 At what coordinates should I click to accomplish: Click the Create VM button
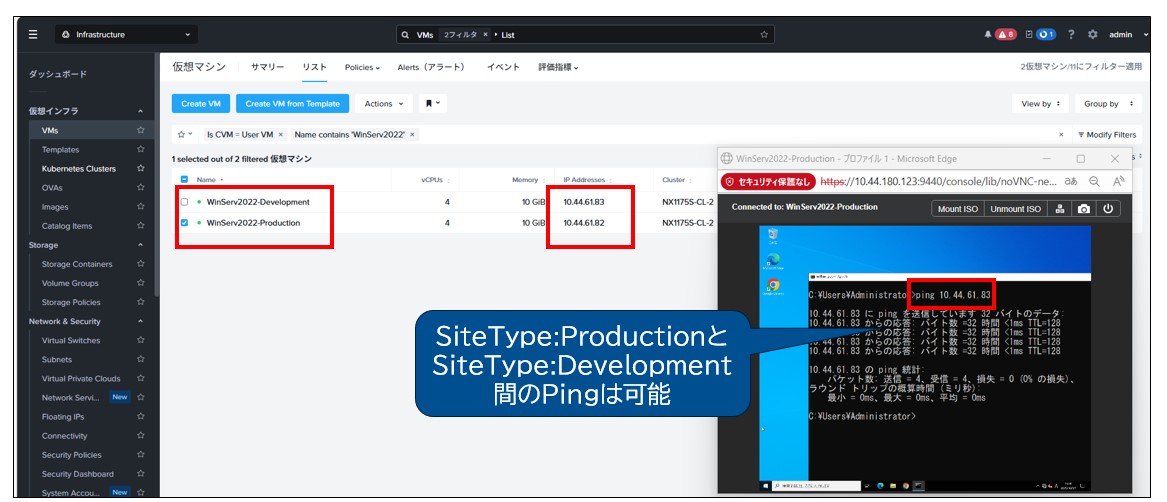tap(201, 103)
